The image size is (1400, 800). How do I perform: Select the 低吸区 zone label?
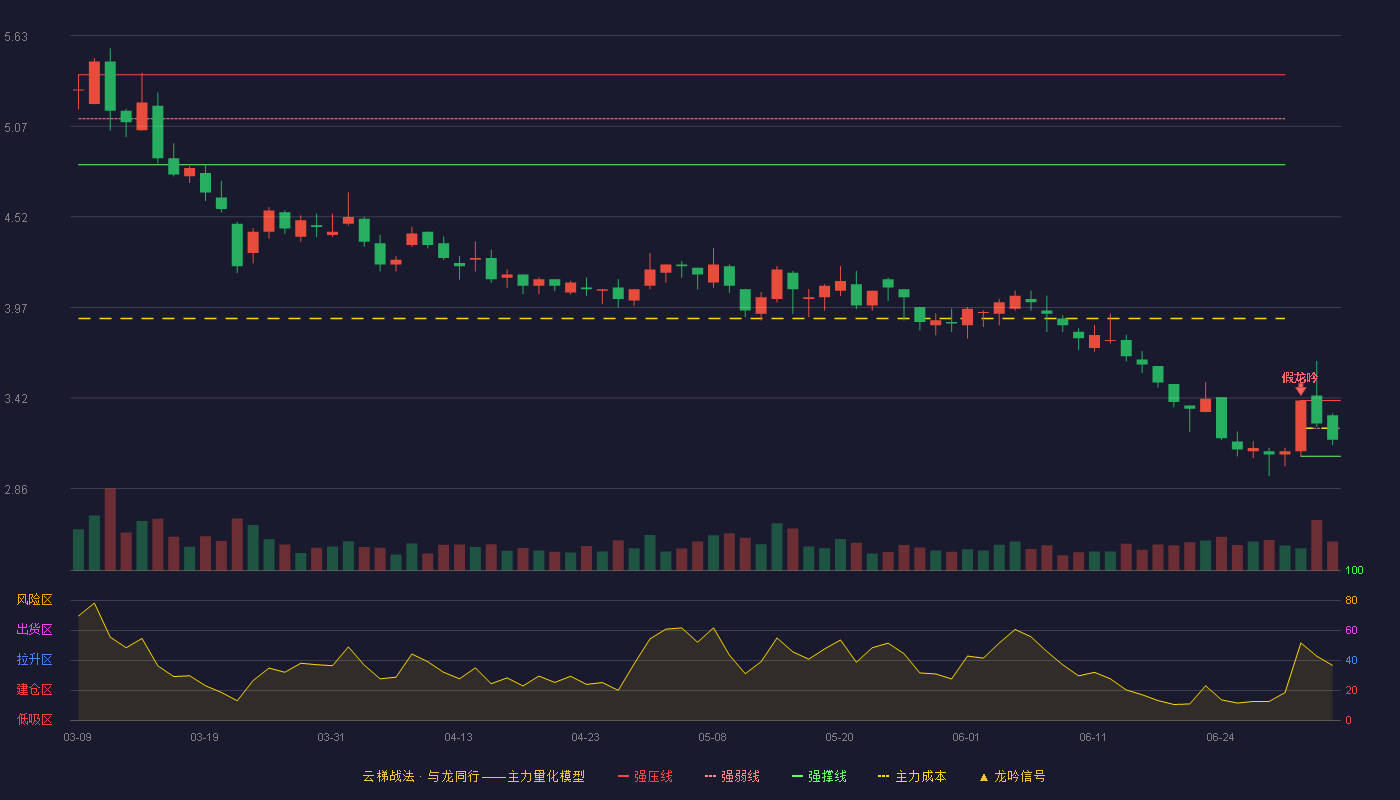[x=34, y=719]
